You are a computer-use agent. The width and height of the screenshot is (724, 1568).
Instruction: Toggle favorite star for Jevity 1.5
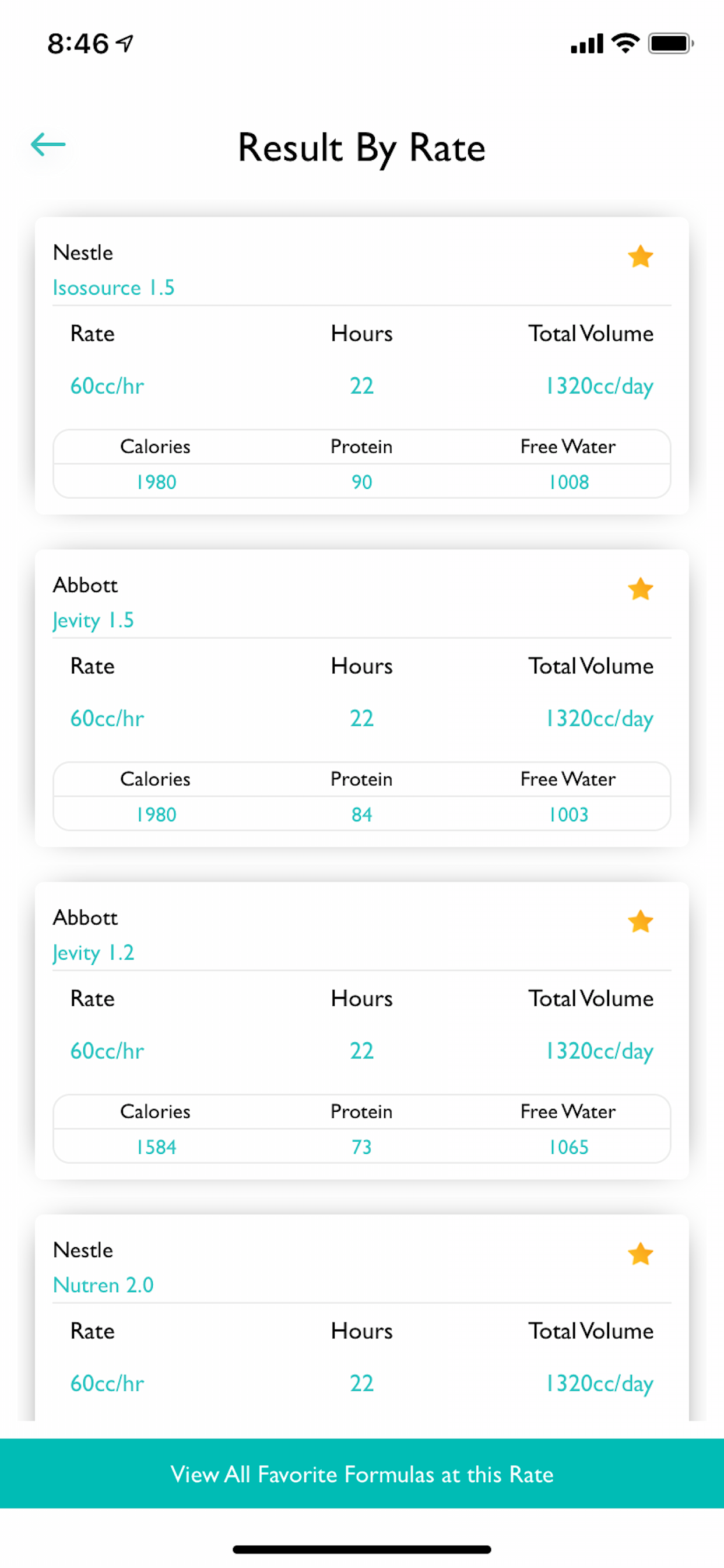[640, 589]
